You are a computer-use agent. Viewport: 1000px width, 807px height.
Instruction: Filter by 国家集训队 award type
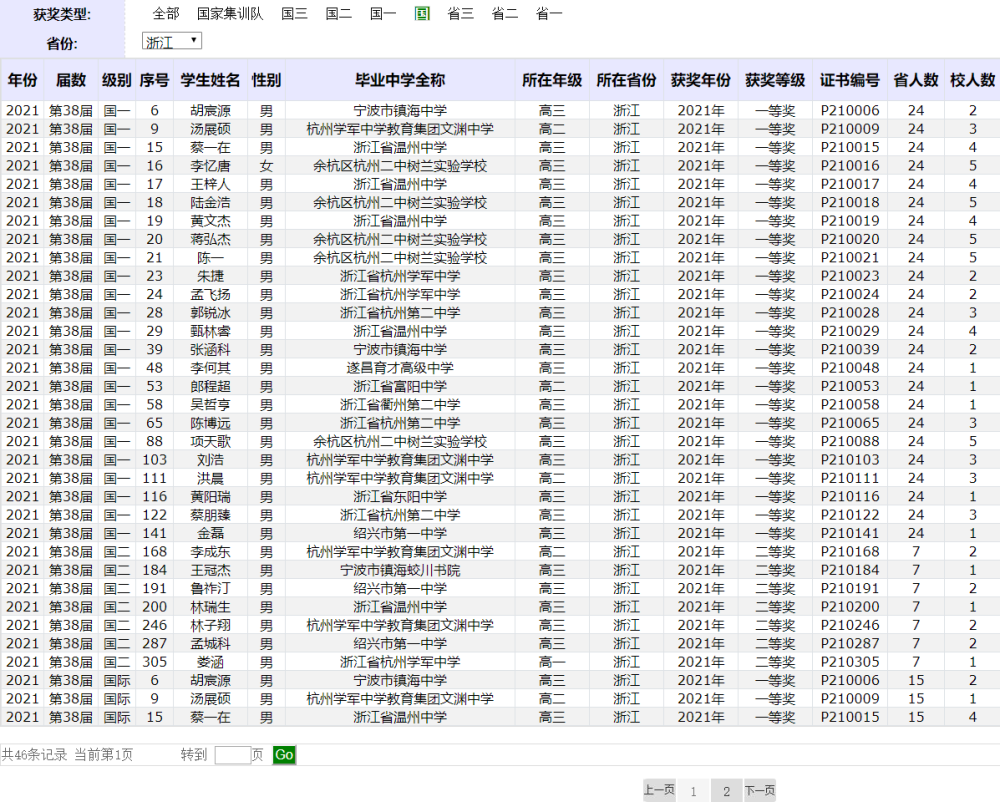pyautogui.click(x=230, y=13)
